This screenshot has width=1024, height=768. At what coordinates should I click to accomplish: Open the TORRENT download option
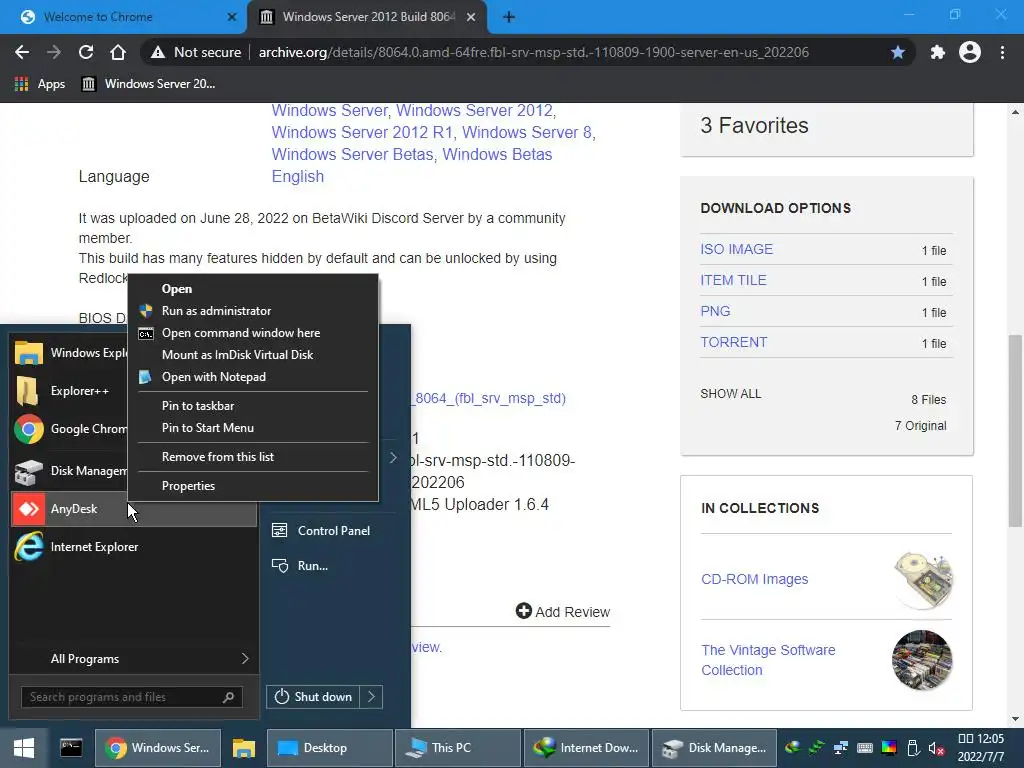pyautogui.click(x=733, y=342)
